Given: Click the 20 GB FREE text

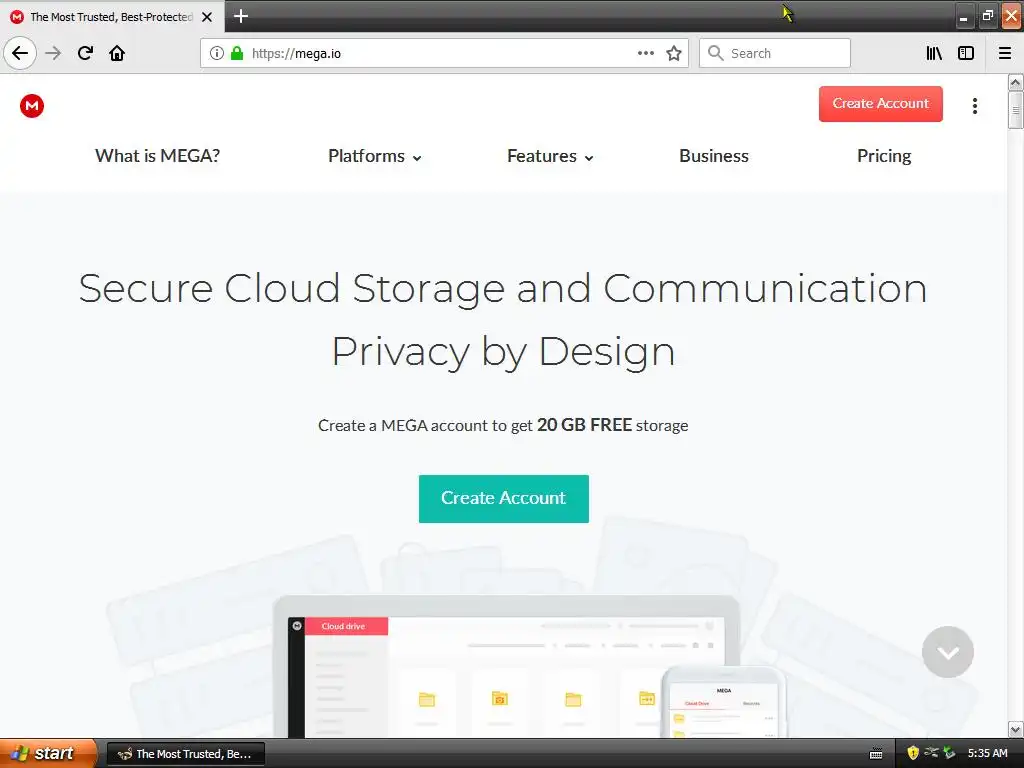Looking at the screenshot, I should point(584,425).
